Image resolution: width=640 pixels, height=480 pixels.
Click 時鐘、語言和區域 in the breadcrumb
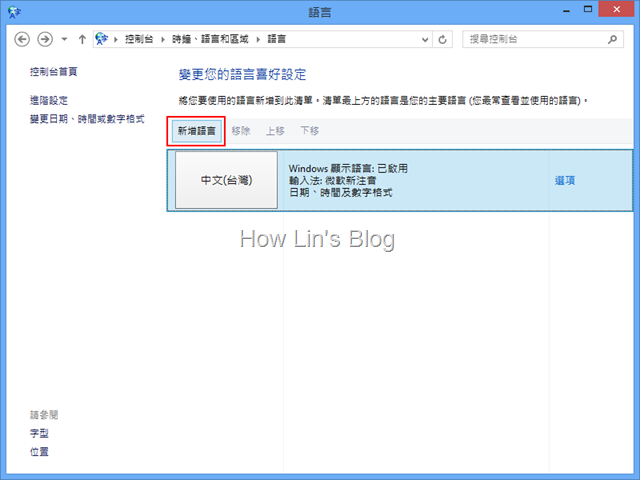click(x=210, y=39)
